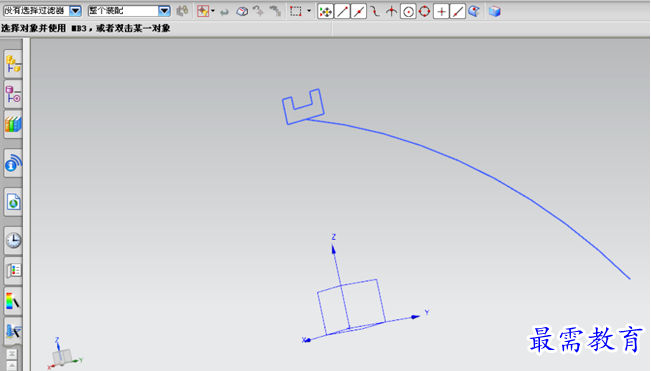The image size is (651, 371).
Task: Open the Reuse Library books icon
Action: pos(13,124)
